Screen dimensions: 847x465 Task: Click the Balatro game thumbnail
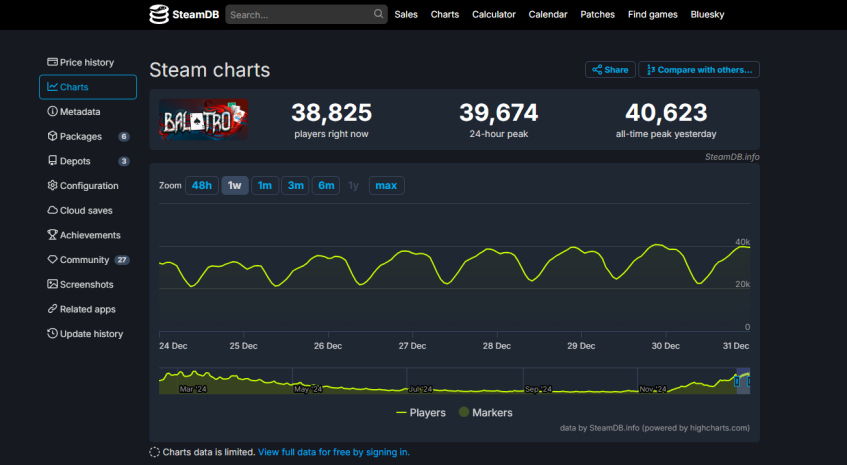pyautogui.click(x=204, y=119)
